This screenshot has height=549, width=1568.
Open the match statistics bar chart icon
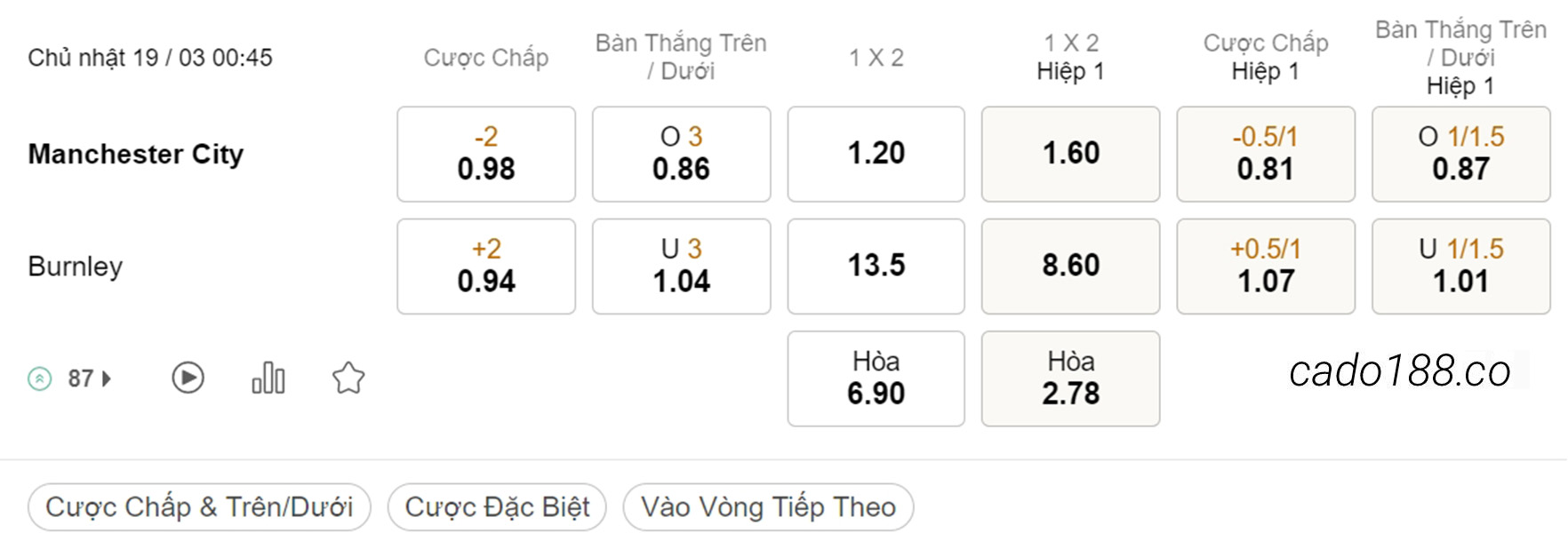[x=268, y=378]
